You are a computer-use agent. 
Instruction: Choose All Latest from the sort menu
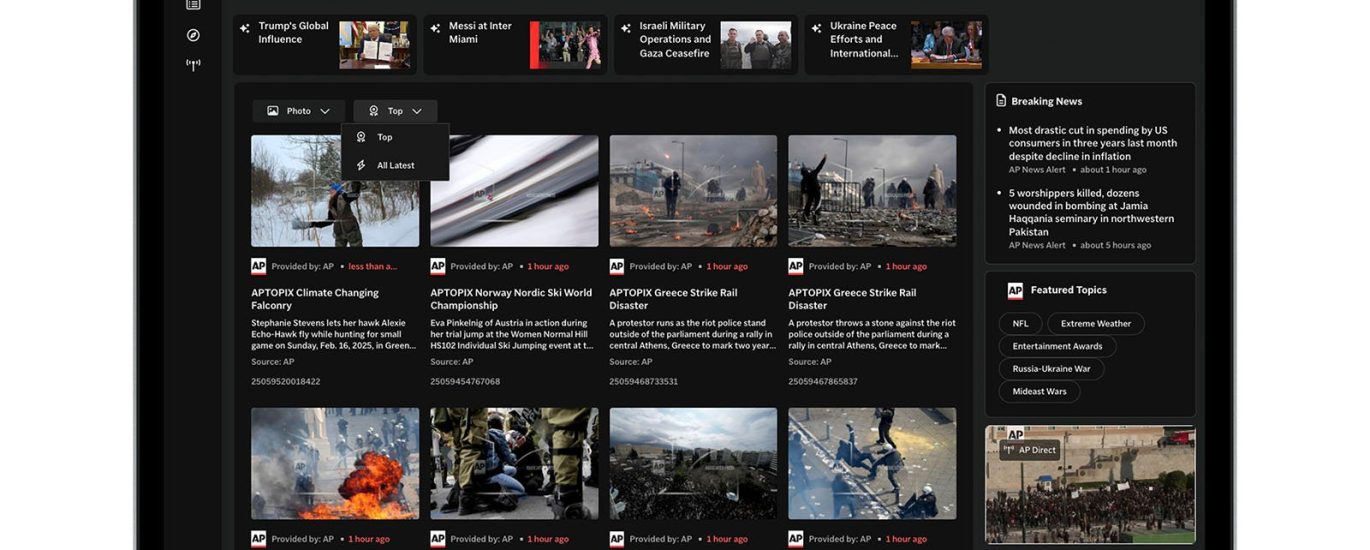point(395,165)
